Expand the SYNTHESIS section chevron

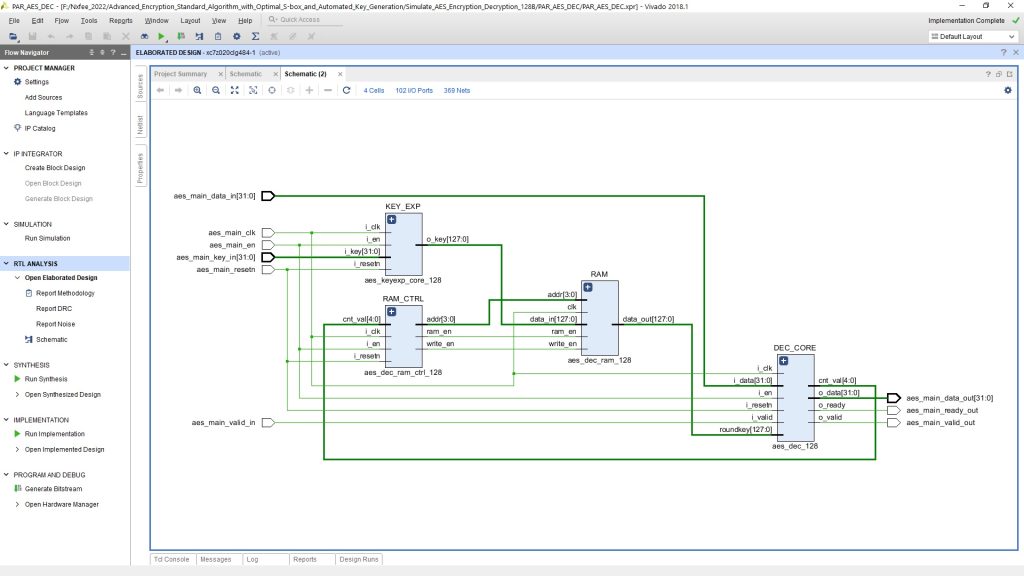coord(8,364)
